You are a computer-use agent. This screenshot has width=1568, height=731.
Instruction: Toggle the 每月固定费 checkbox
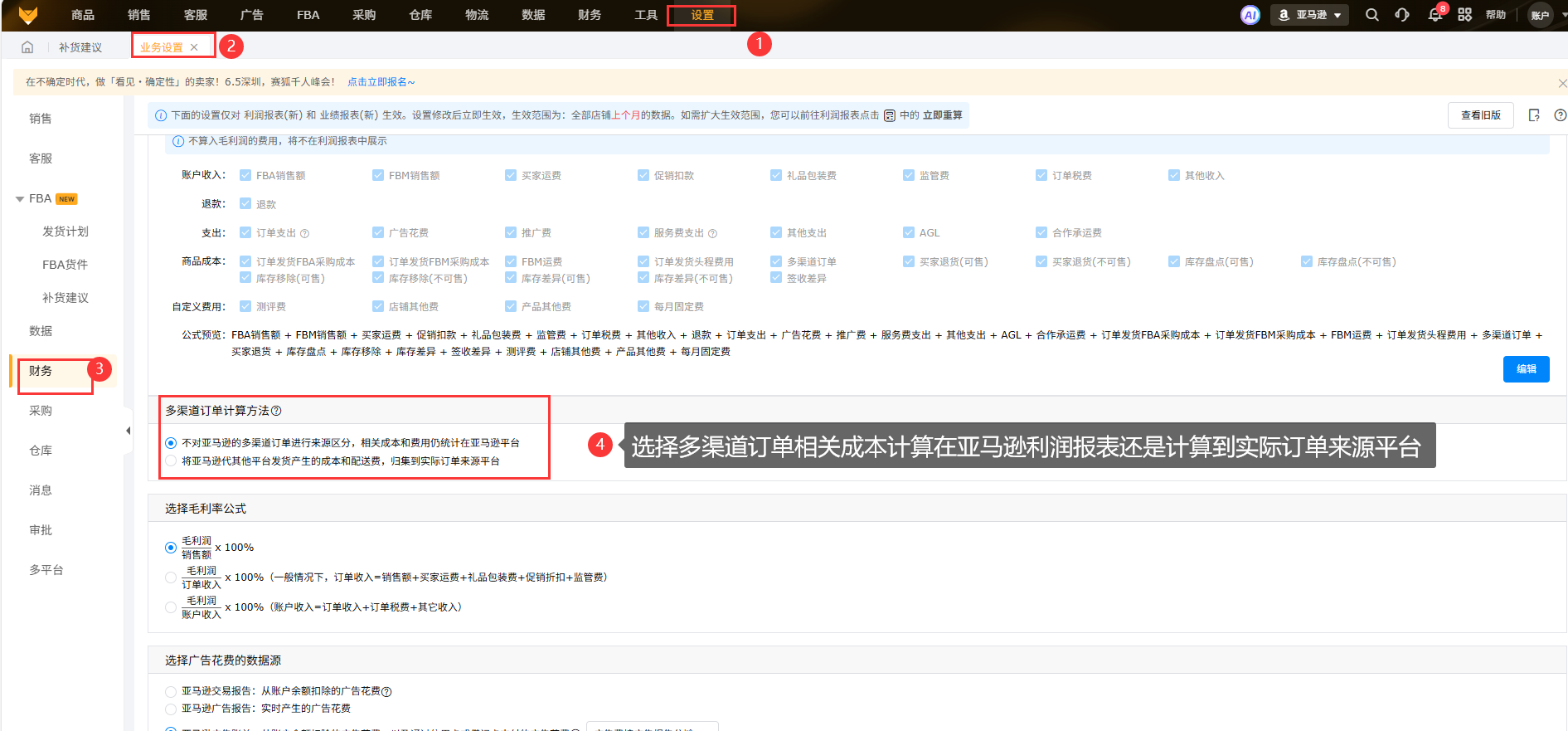pyautogui.click(x=643, y=306)
